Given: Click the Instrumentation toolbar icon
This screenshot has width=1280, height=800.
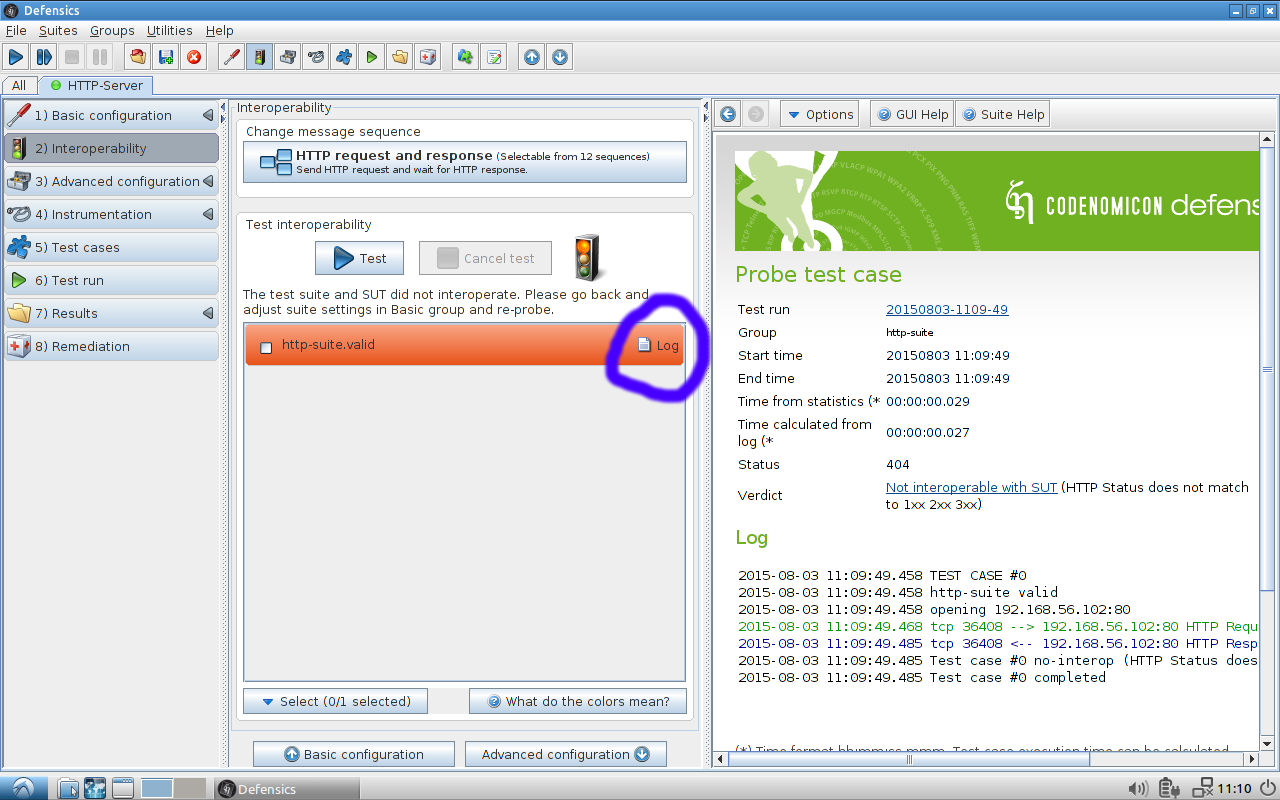Looking at the screenshot, I should coord(316,57).
